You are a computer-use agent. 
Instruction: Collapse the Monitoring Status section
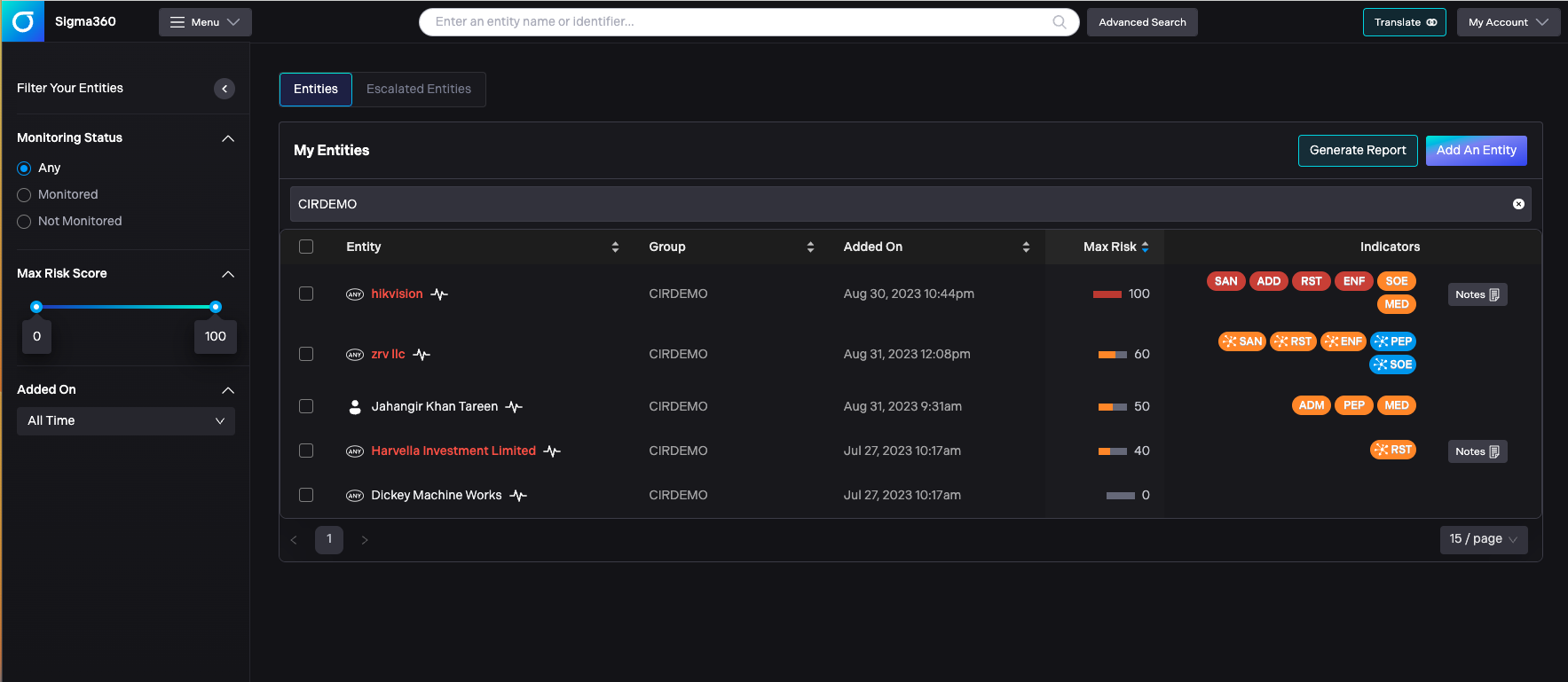pyautogui.click(x=228, y=138)
